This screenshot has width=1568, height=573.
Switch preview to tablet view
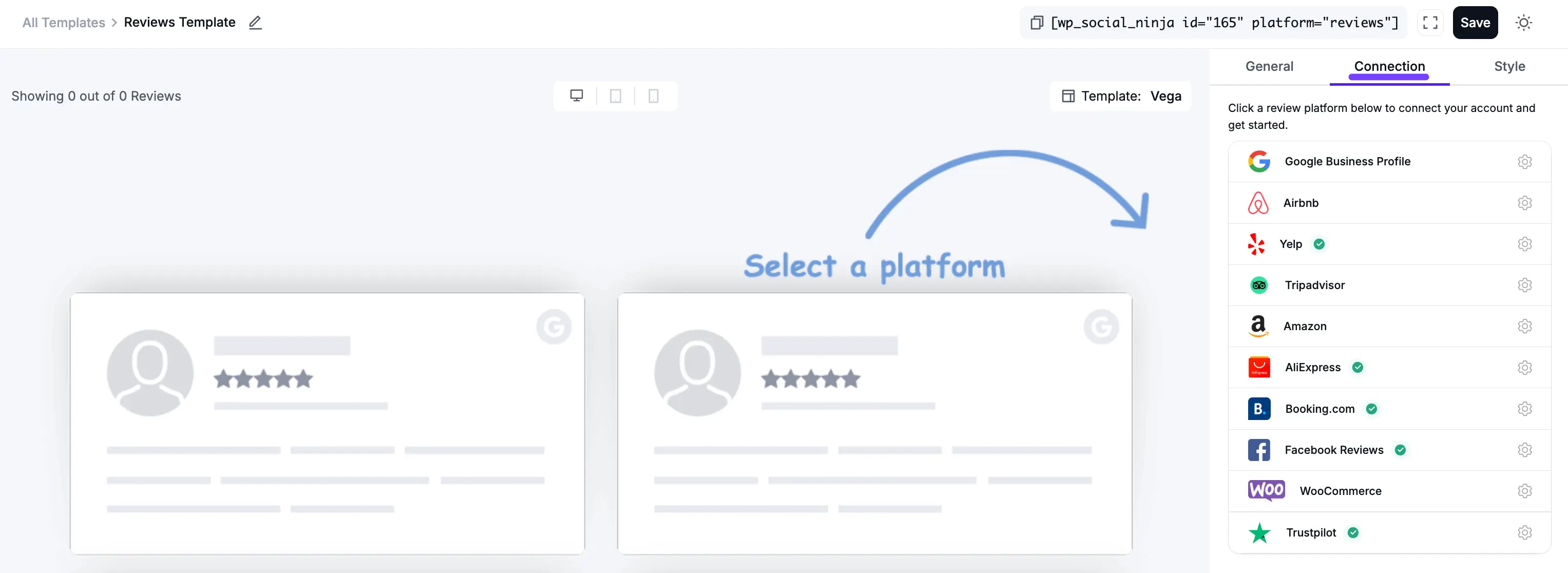(616, 95)
